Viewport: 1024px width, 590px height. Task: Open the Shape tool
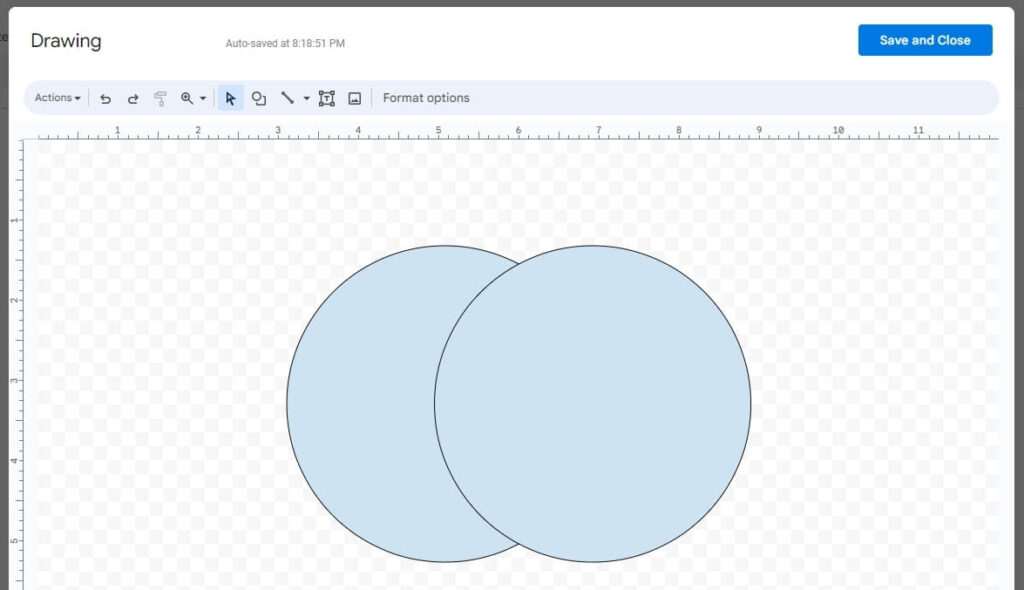[259, 97]
